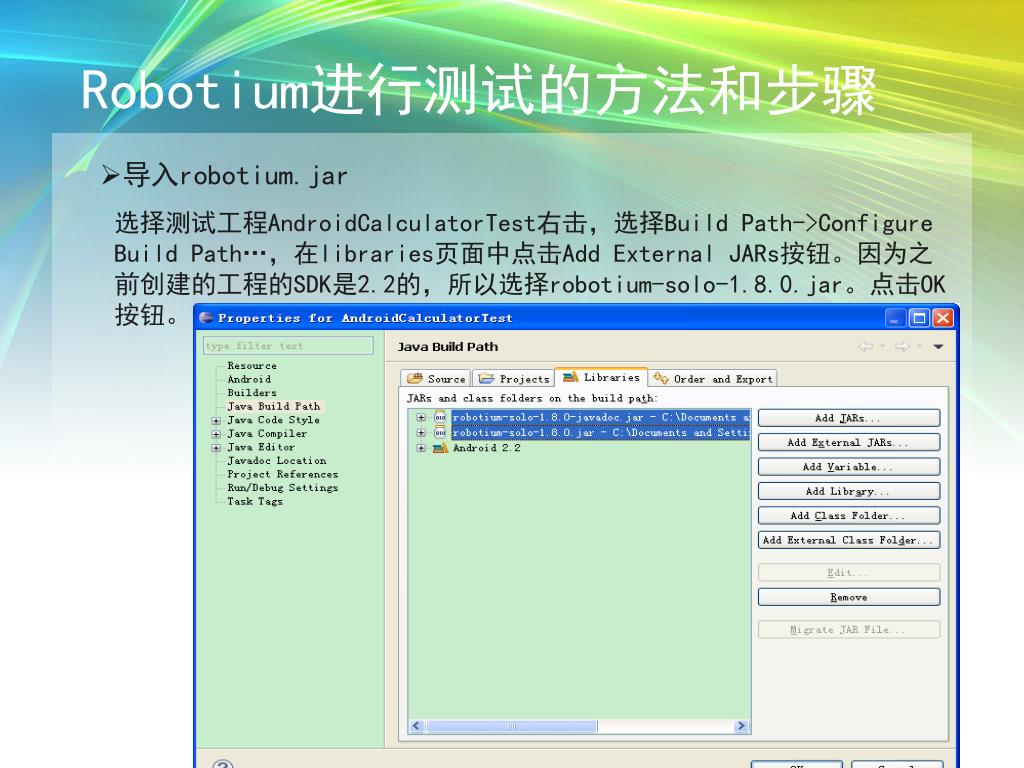Open the Order and Export tab
This screenshot has height=768, width=1024.
[x=713, y=378]
